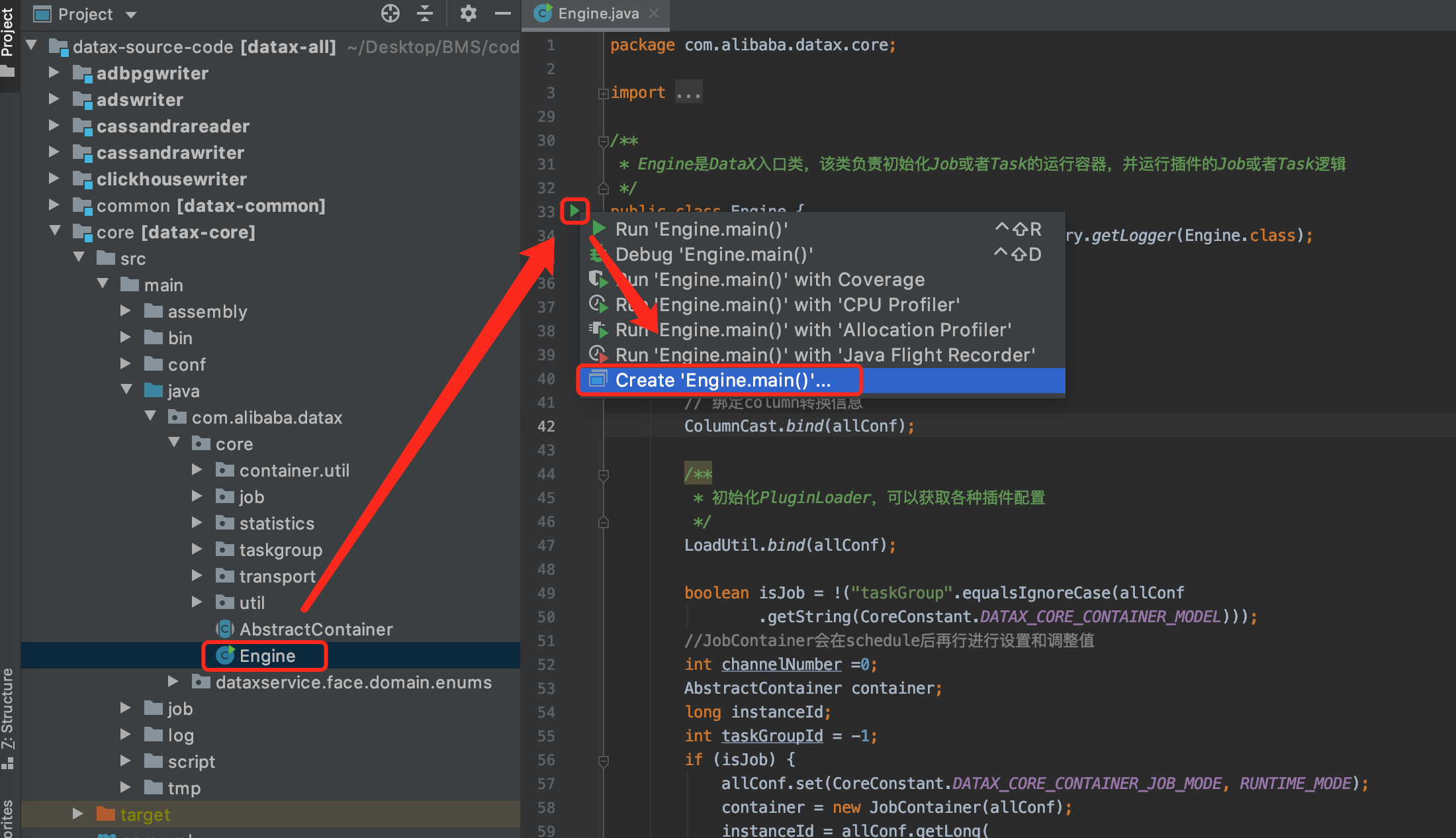This screenshot has width=1456, height=838.
Task: Expand the assembly folder
Action: [x=126, y=310]
